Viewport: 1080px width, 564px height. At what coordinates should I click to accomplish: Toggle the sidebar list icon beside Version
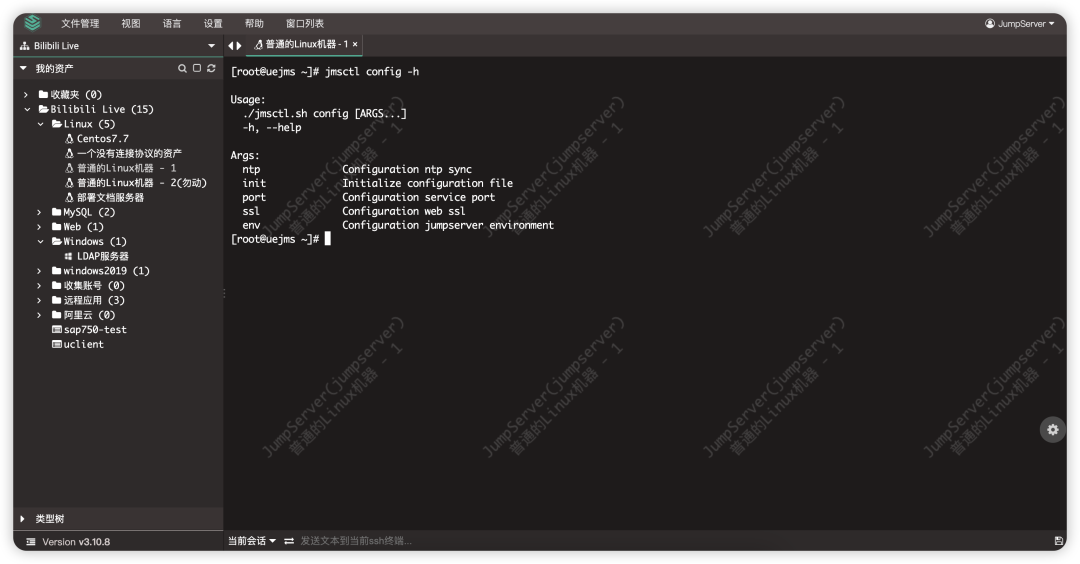(30, 542)
